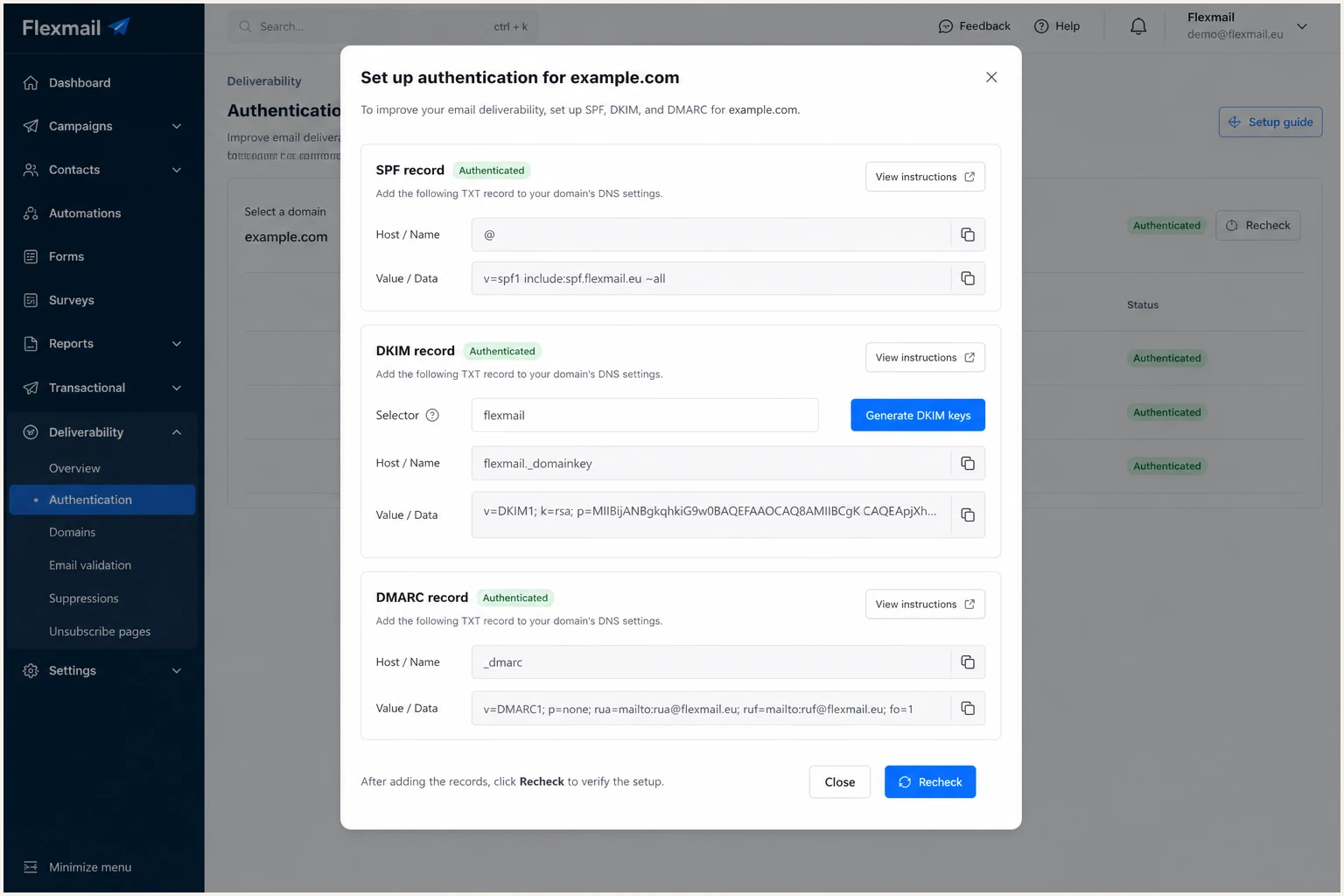Copy the SPF Value / Data record

[x=968, y=278]
